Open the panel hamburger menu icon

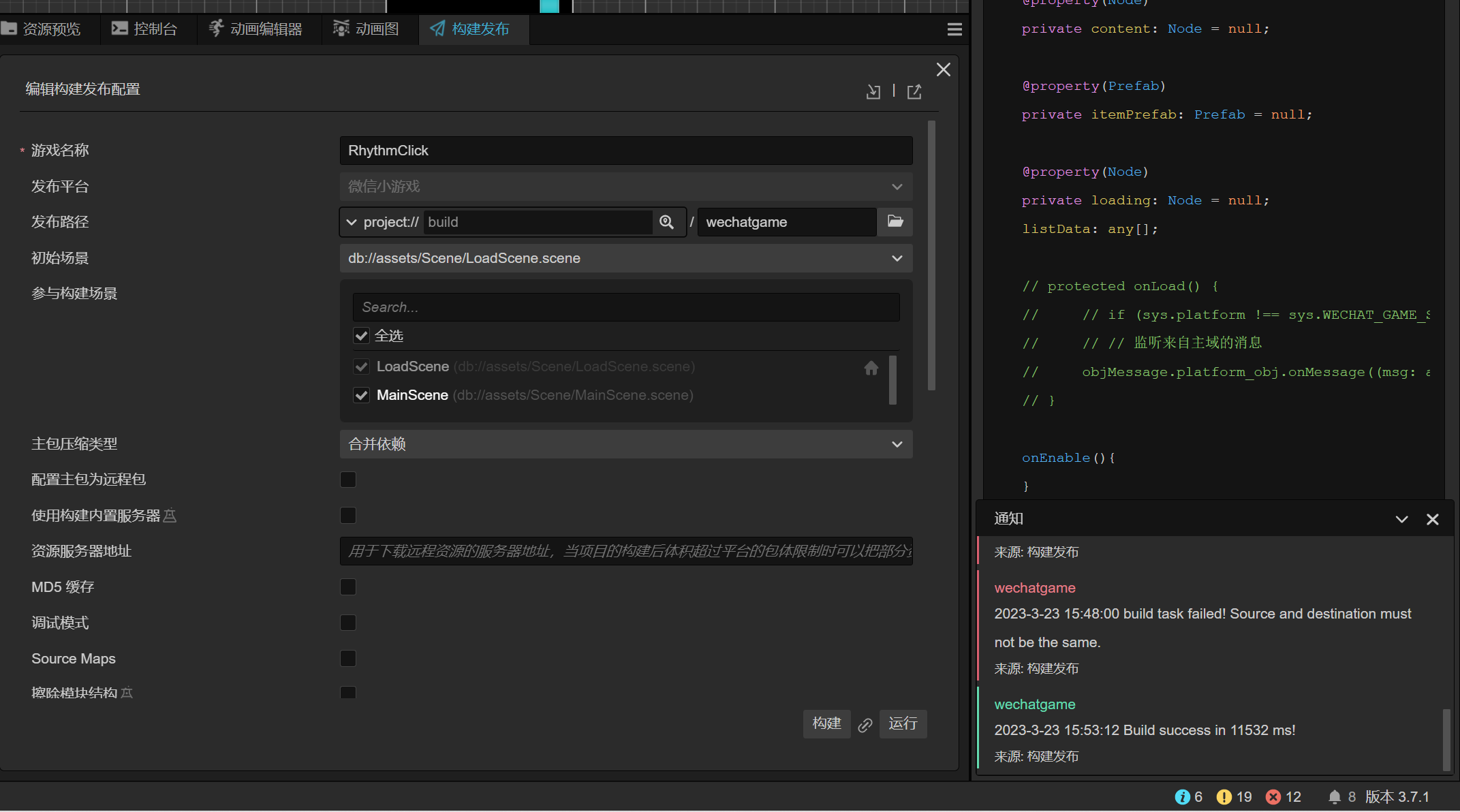(954, 29)
